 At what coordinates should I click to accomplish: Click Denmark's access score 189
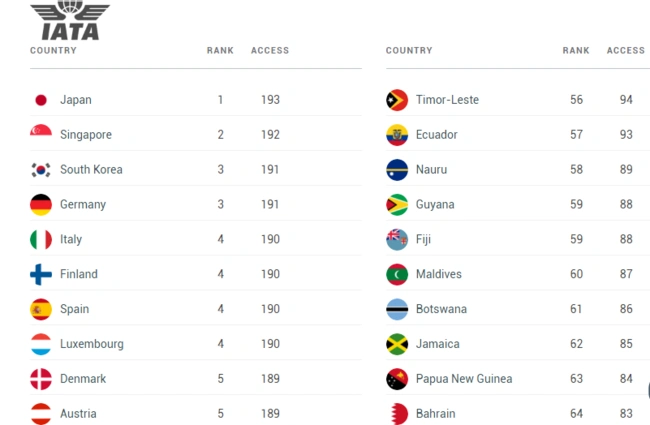270,379
